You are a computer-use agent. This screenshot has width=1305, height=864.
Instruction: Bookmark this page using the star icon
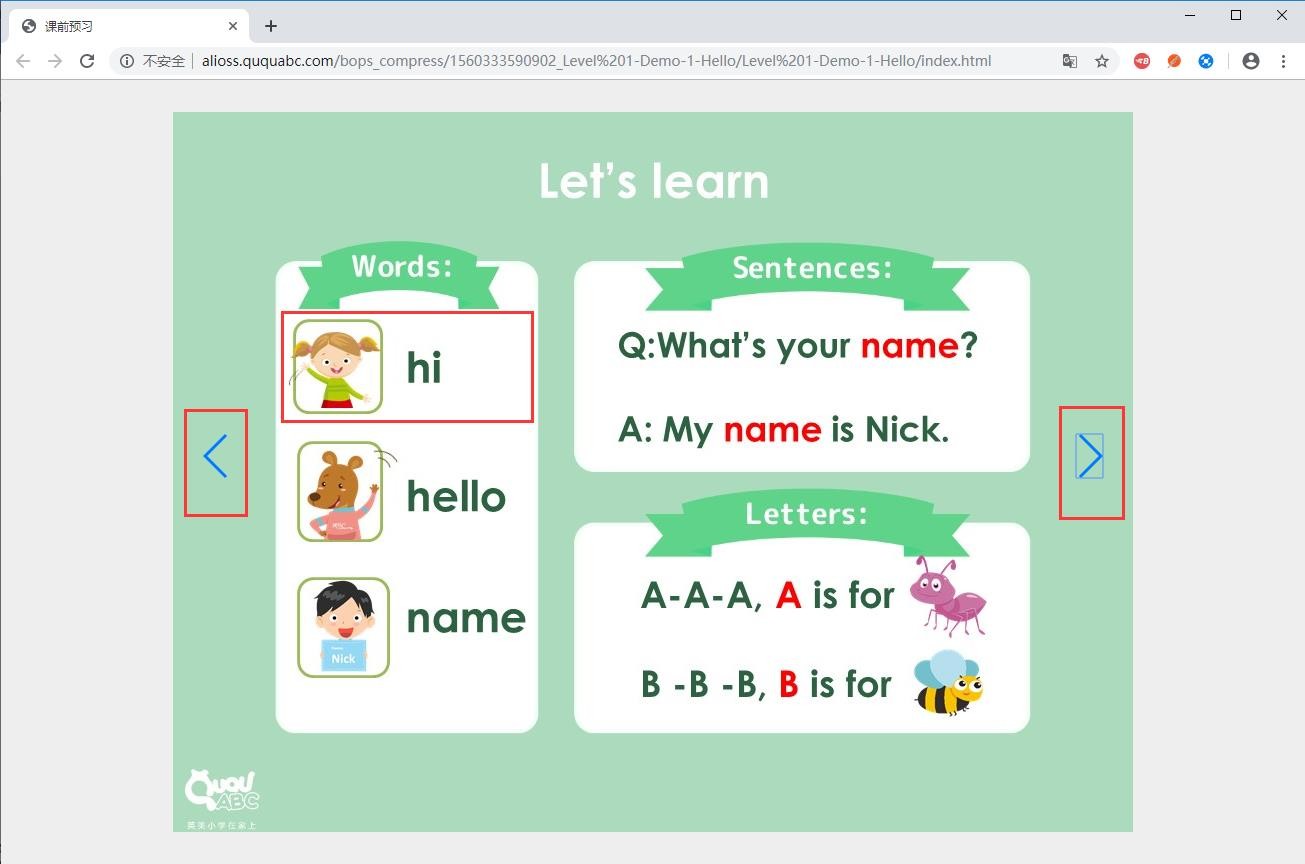coord(1102,61)
